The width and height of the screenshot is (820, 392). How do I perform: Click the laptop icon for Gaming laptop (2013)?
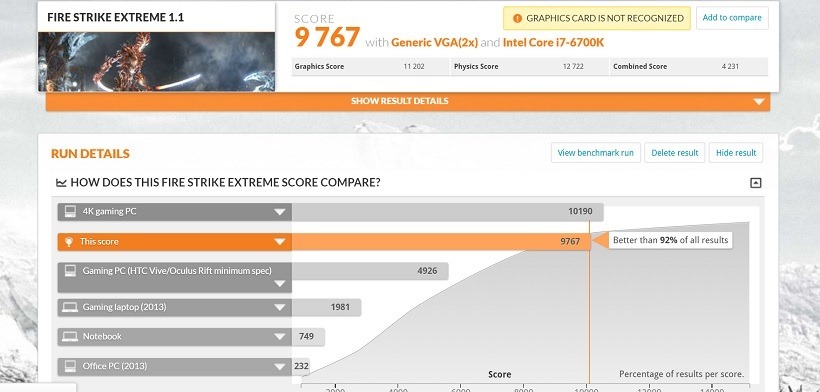click(70, 307)
